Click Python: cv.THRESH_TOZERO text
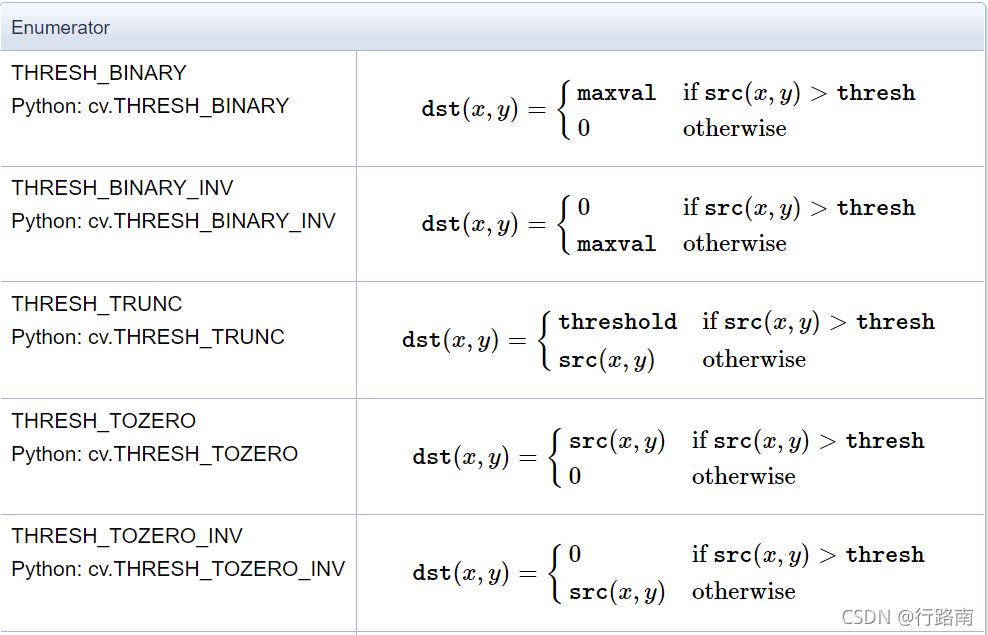This screenshot has height=635, width=988. click(154, 454)
